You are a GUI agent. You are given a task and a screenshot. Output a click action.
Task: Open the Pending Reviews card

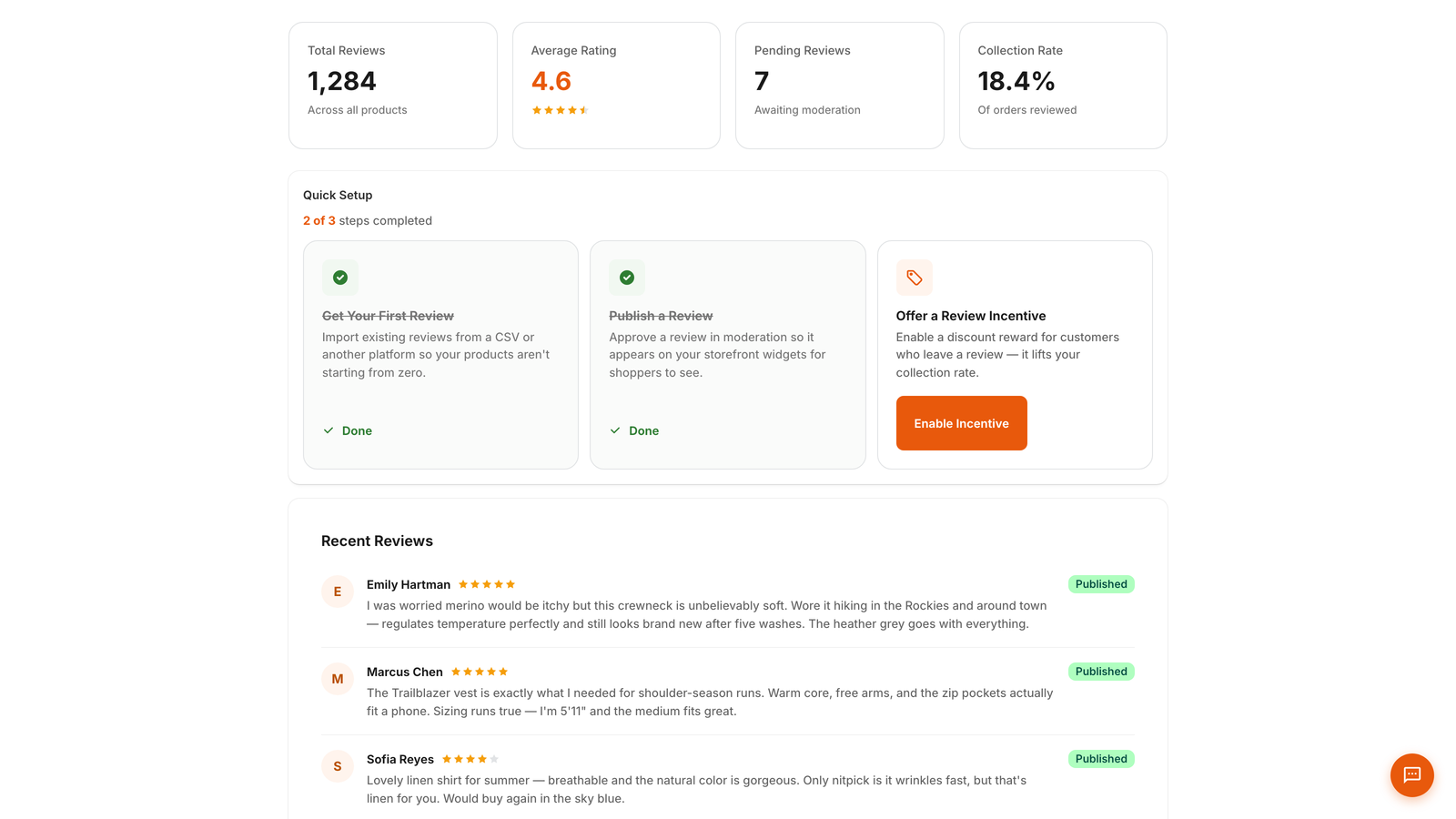(x=840, y=86)
